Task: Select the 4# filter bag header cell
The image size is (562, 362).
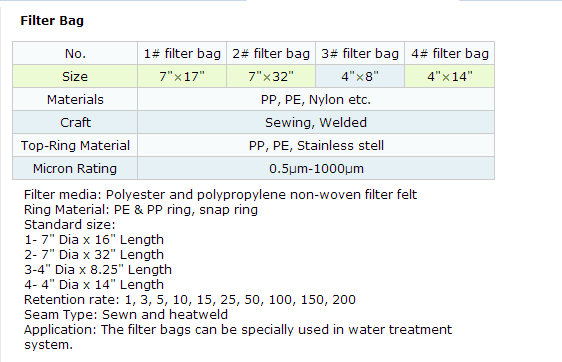Action: [450, 53]
